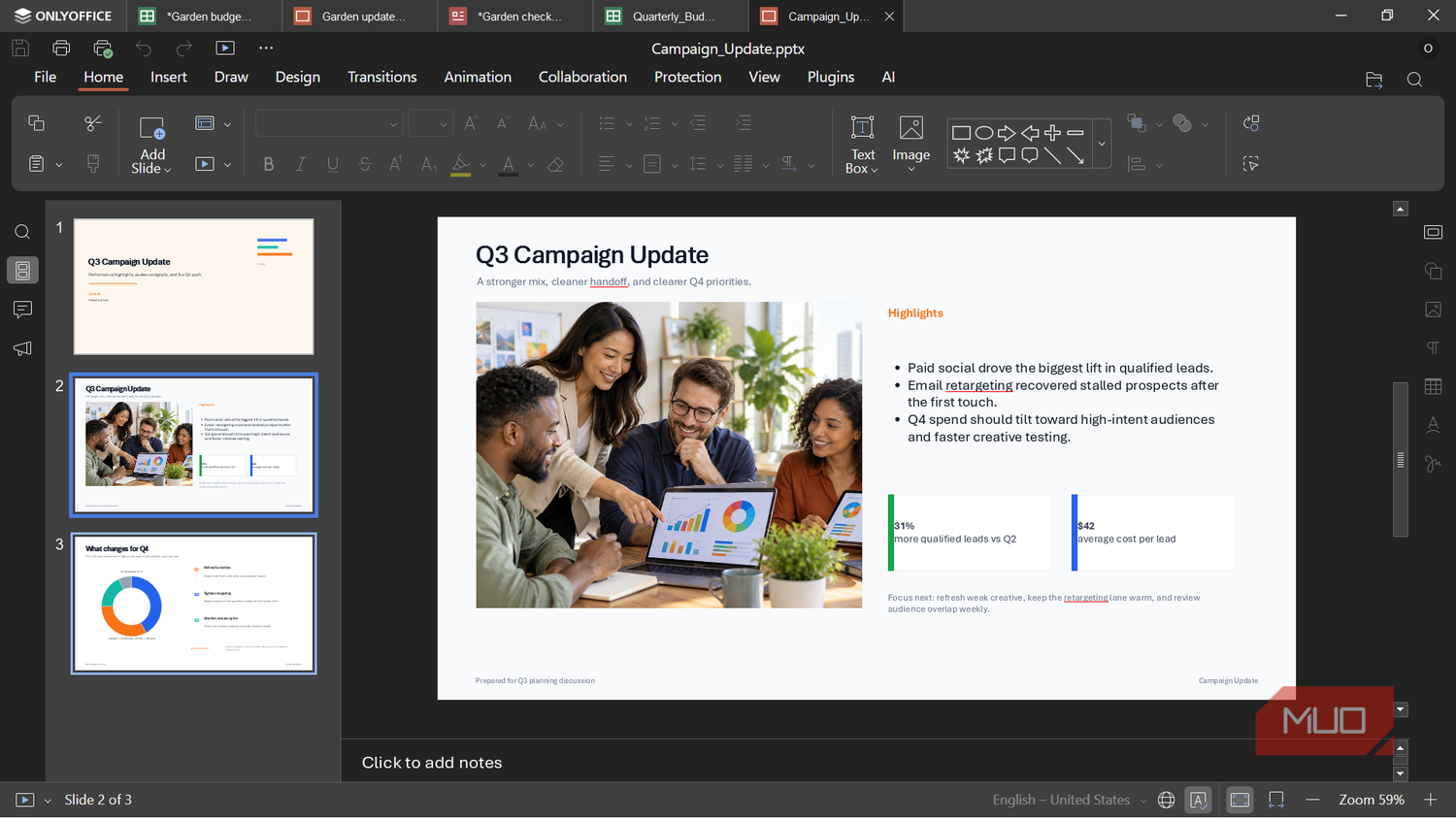Redo the last action
1456x819 pixels.
(x=184, y=48)
